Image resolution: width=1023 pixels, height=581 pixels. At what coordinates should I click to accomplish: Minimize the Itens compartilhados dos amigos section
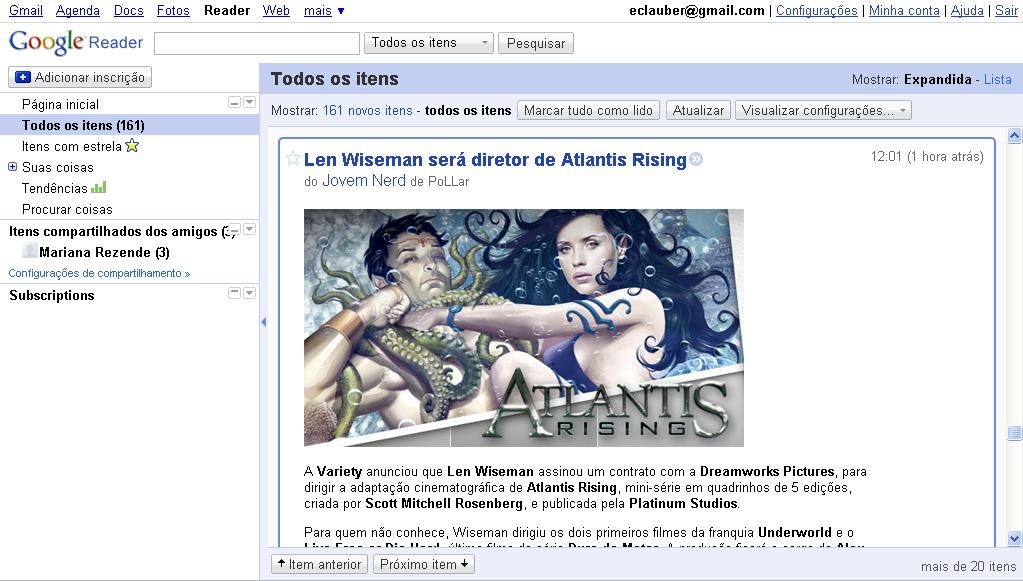(234, 230)
